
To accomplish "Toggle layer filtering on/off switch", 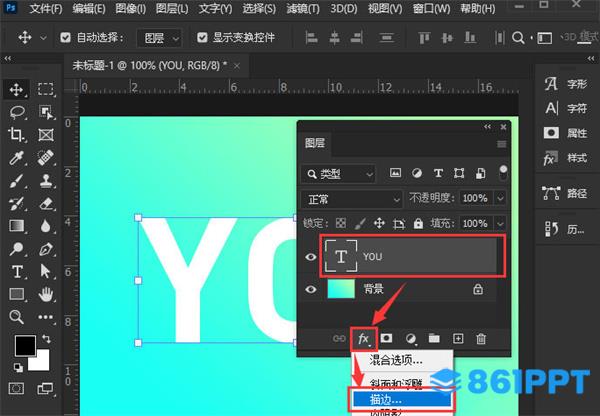I will coord(503,173).
